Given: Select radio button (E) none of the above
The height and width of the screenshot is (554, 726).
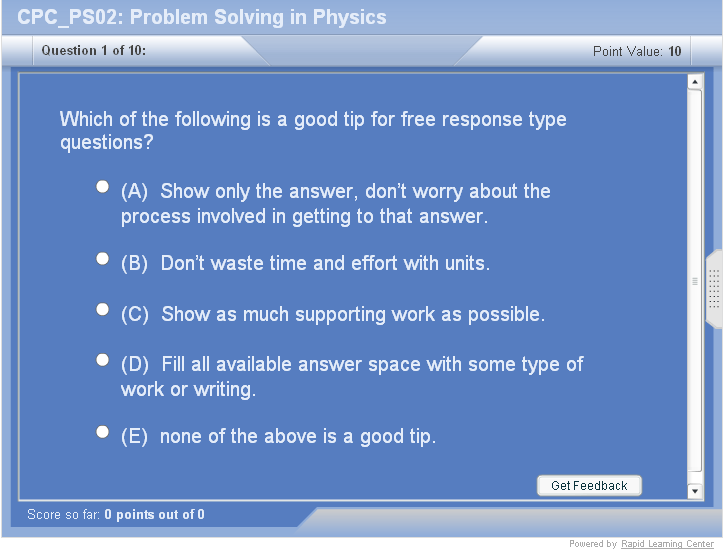Looking at the screenshot, I should (102, 432).
